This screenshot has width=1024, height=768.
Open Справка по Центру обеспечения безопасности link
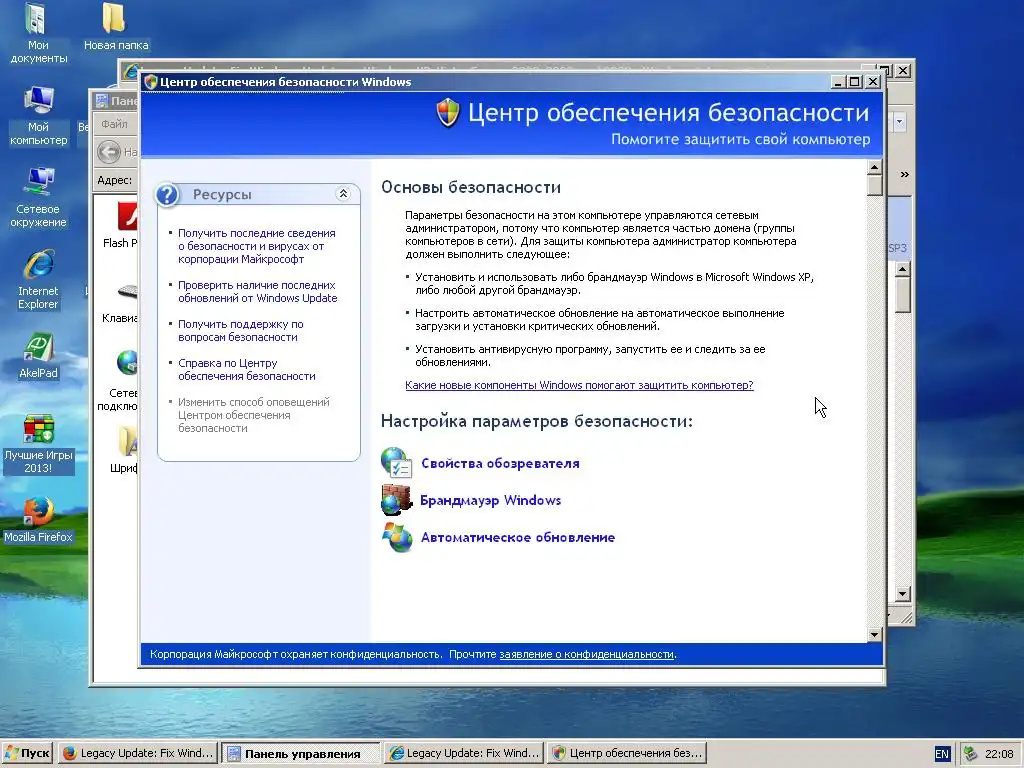click(247, 370)
